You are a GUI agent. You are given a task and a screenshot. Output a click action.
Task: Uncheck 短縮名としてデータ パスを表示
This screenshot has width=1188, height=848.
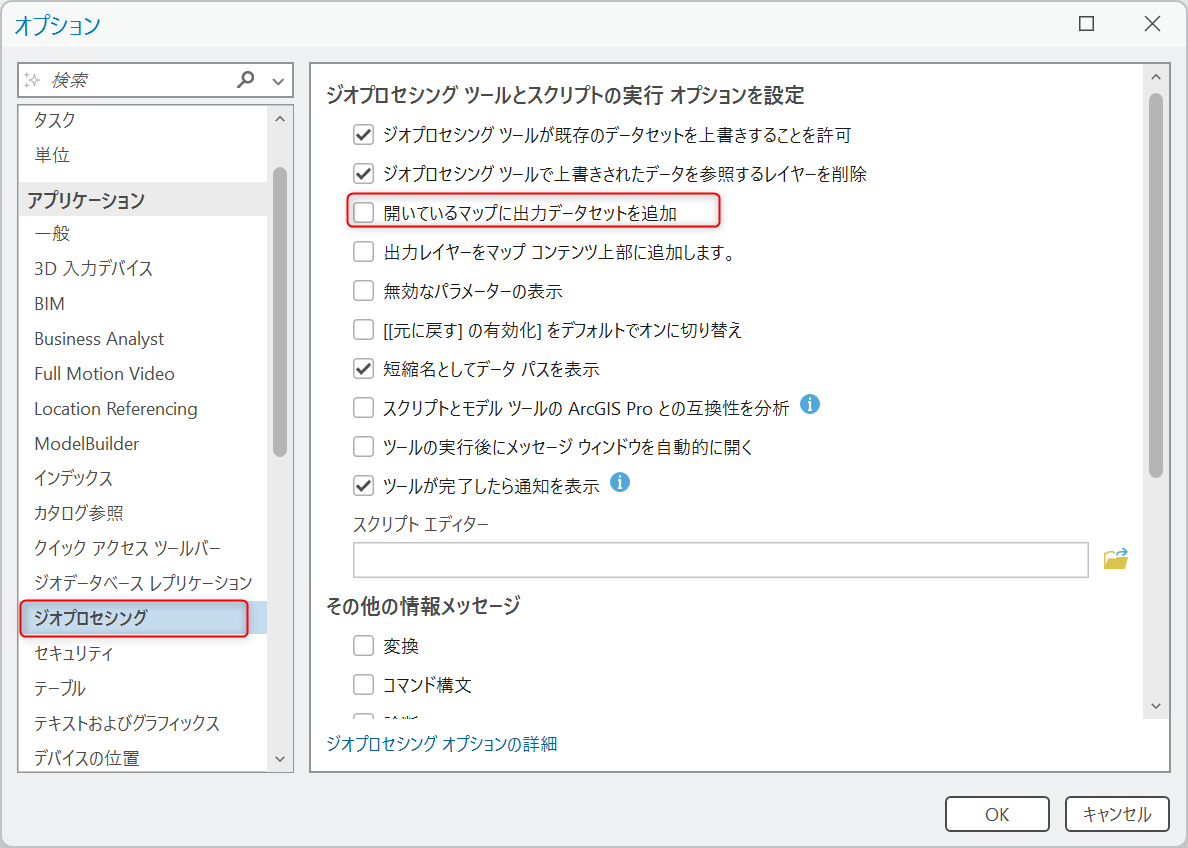pos(363,369)
